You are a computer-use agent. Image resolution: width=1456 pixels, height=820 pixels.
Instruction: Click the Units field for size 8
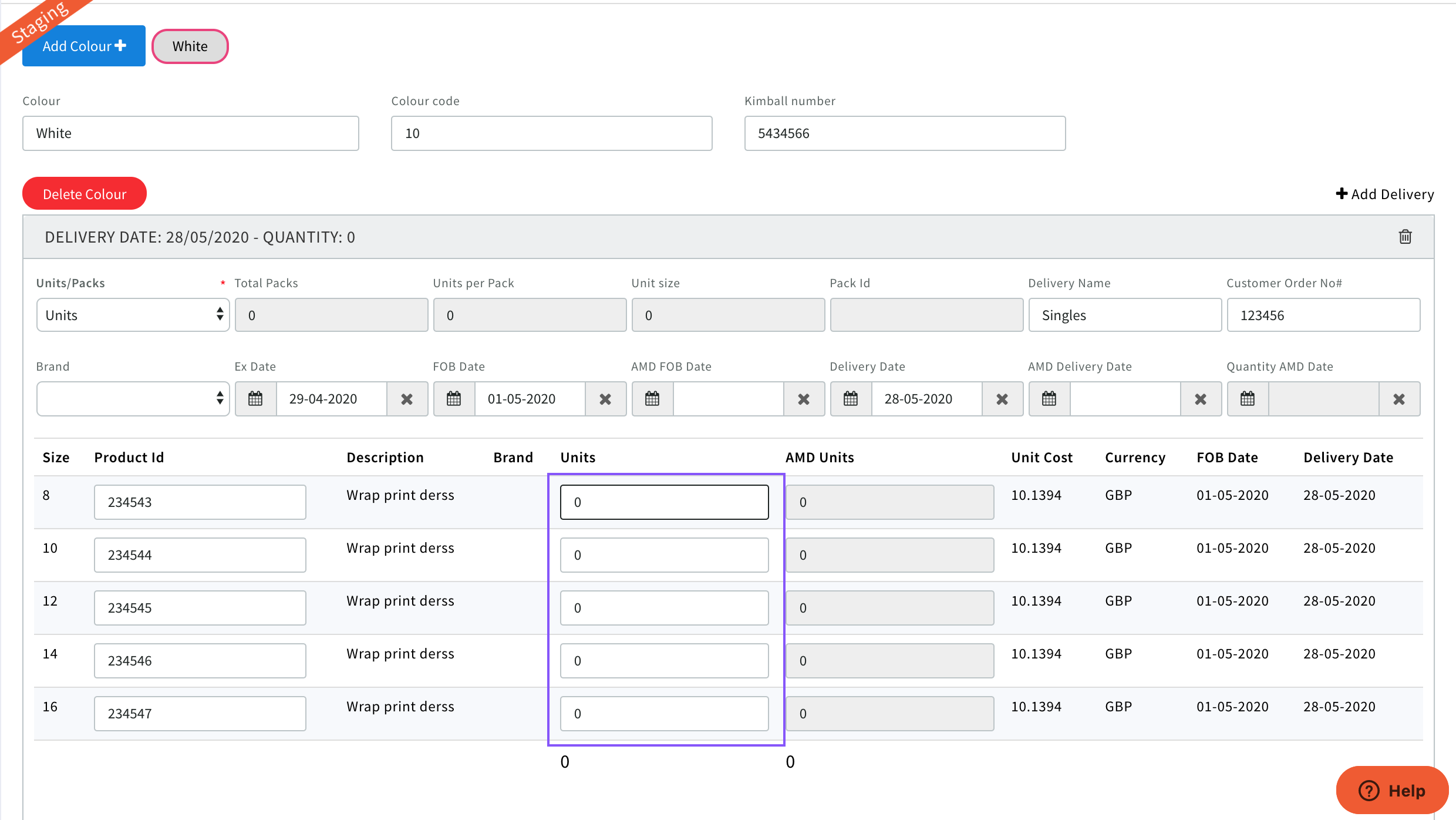pos(664,502)
